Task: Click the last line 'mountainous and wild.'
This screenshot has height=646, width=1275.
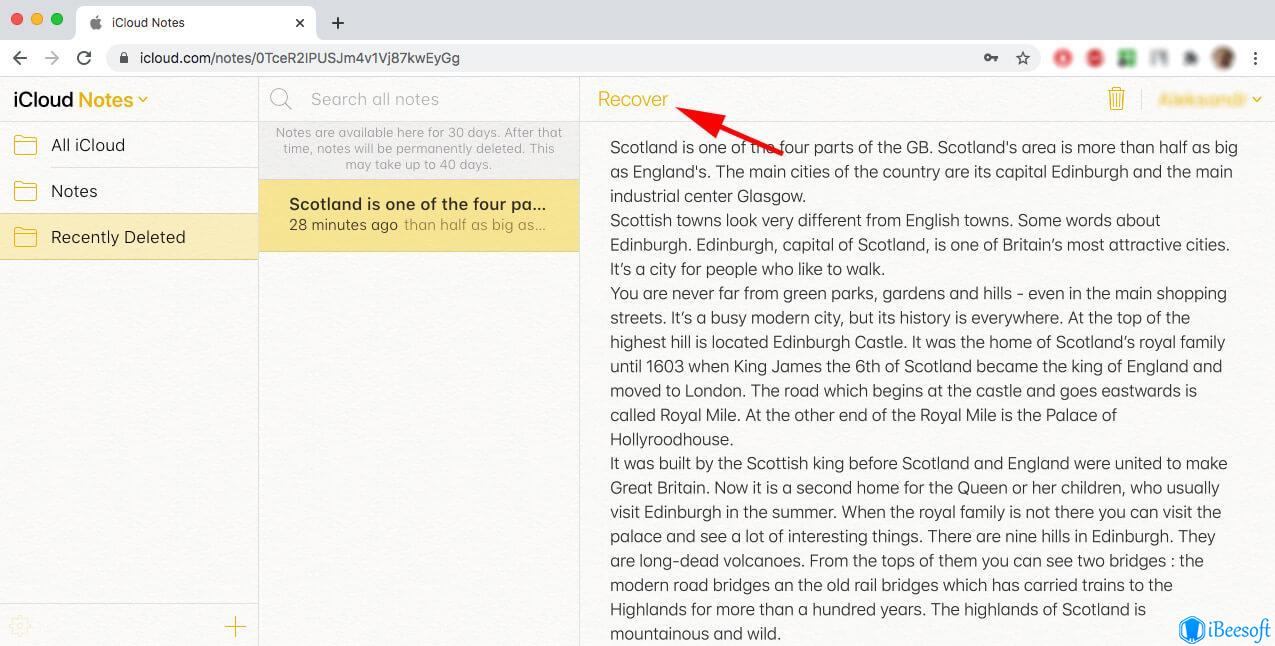Action: click(695, 633)
